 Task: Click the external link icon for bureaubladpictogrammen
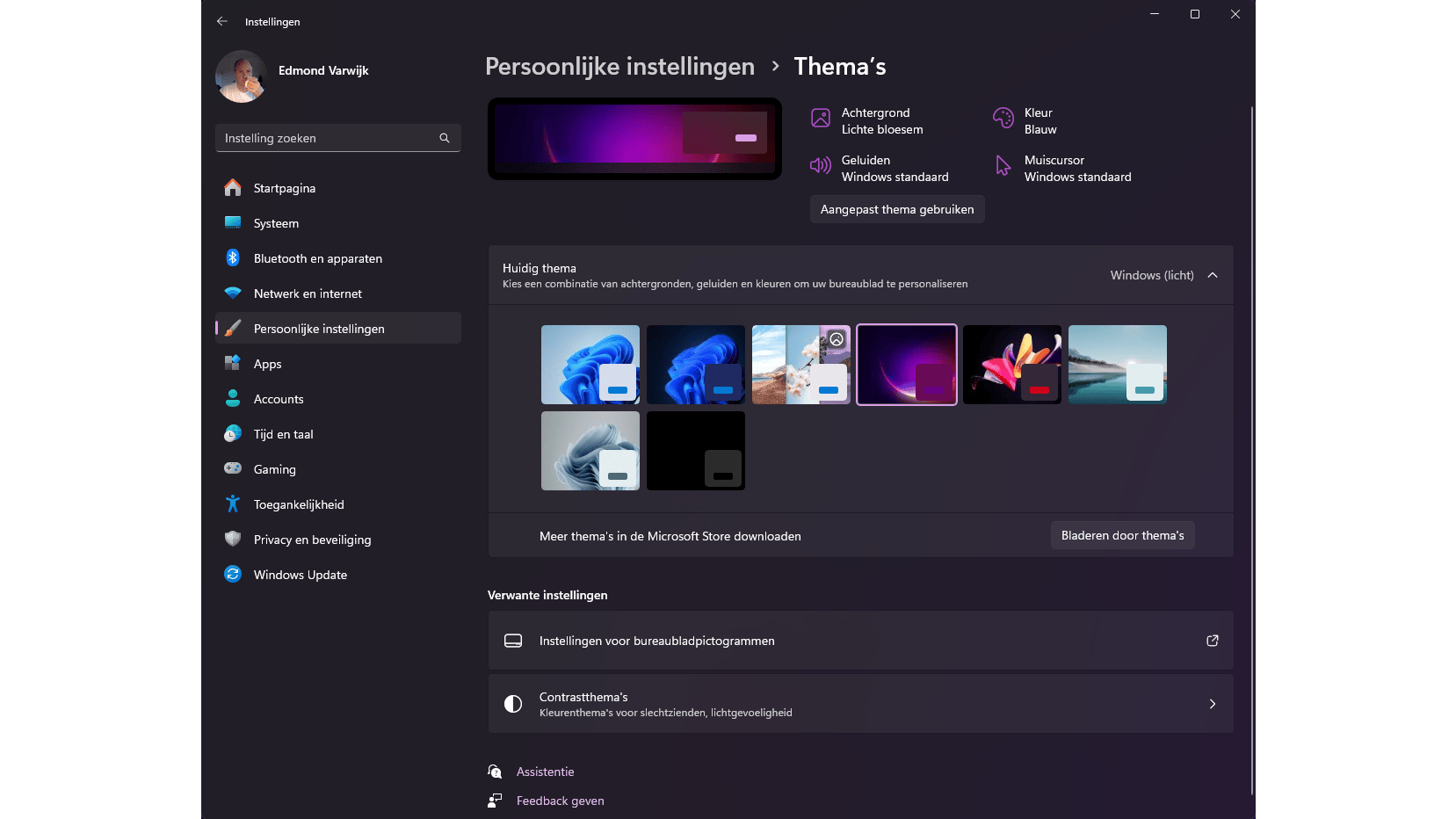click(x=1213, y=641)
